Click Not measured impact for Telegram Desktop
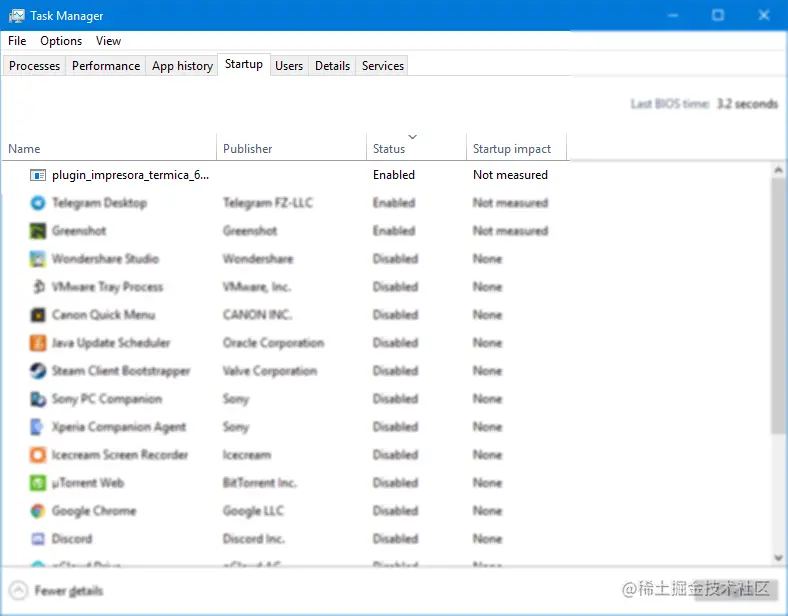The height and width of the screenshot is (616, 788). tap(511, 203)
